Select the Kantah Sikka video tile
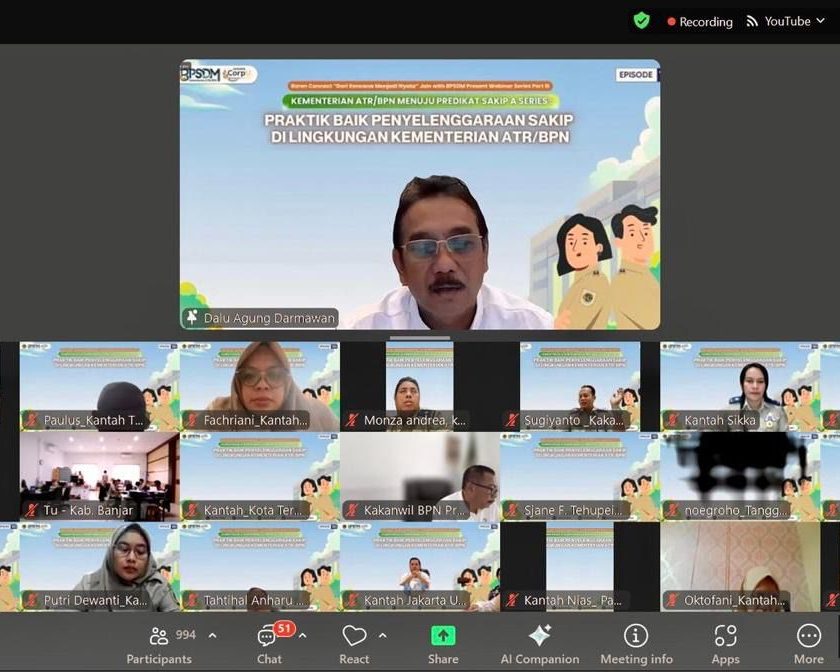The height and width of the screenshot is (672, 840). pyautogui.click(x=739, y=386)
